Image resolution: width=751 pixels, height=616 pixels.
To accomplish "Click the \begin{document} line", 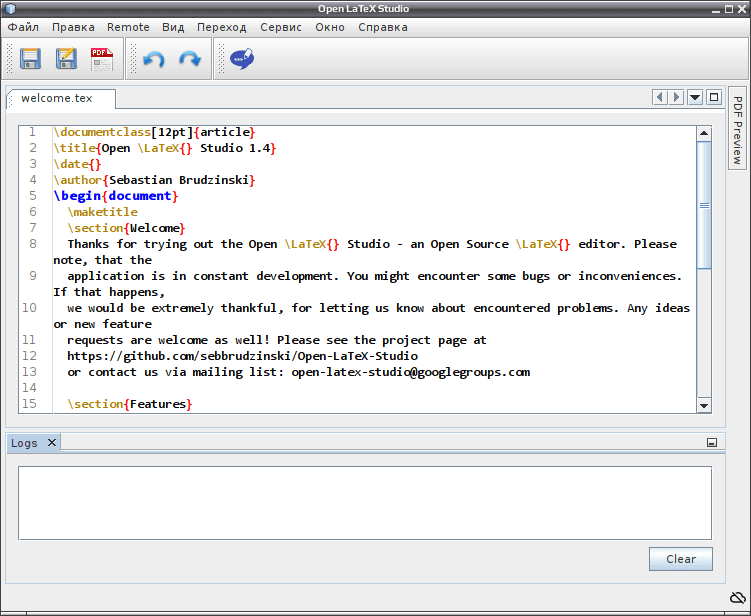I will 116,196.
